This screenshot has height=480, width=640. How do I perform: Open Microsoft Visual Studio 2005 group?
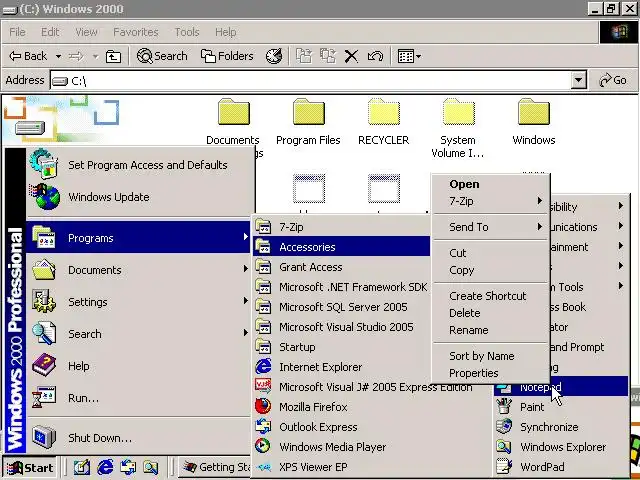coord(341,327)
